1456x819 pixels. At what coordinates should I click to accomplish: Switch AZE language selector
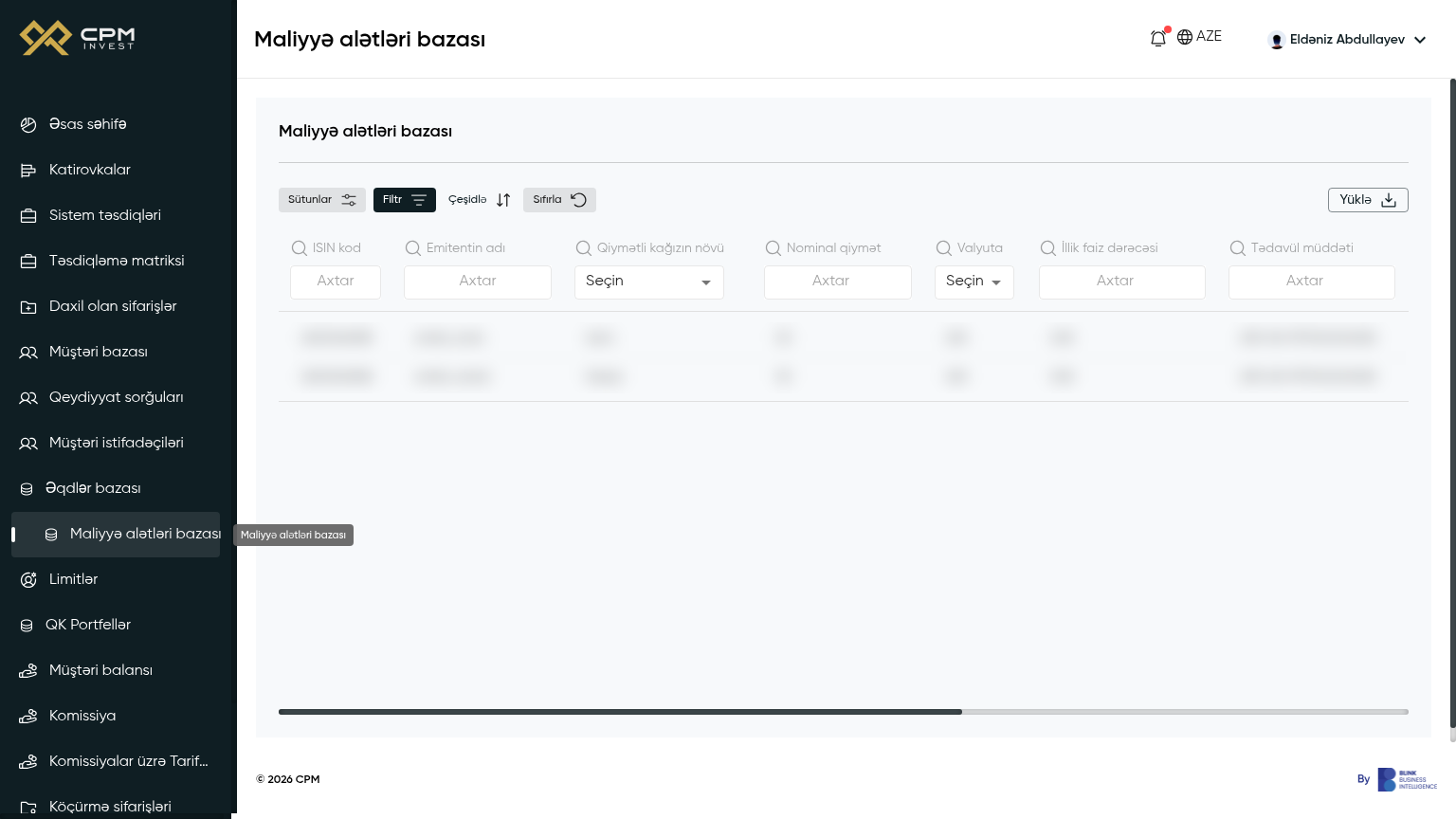point(1199,37)
